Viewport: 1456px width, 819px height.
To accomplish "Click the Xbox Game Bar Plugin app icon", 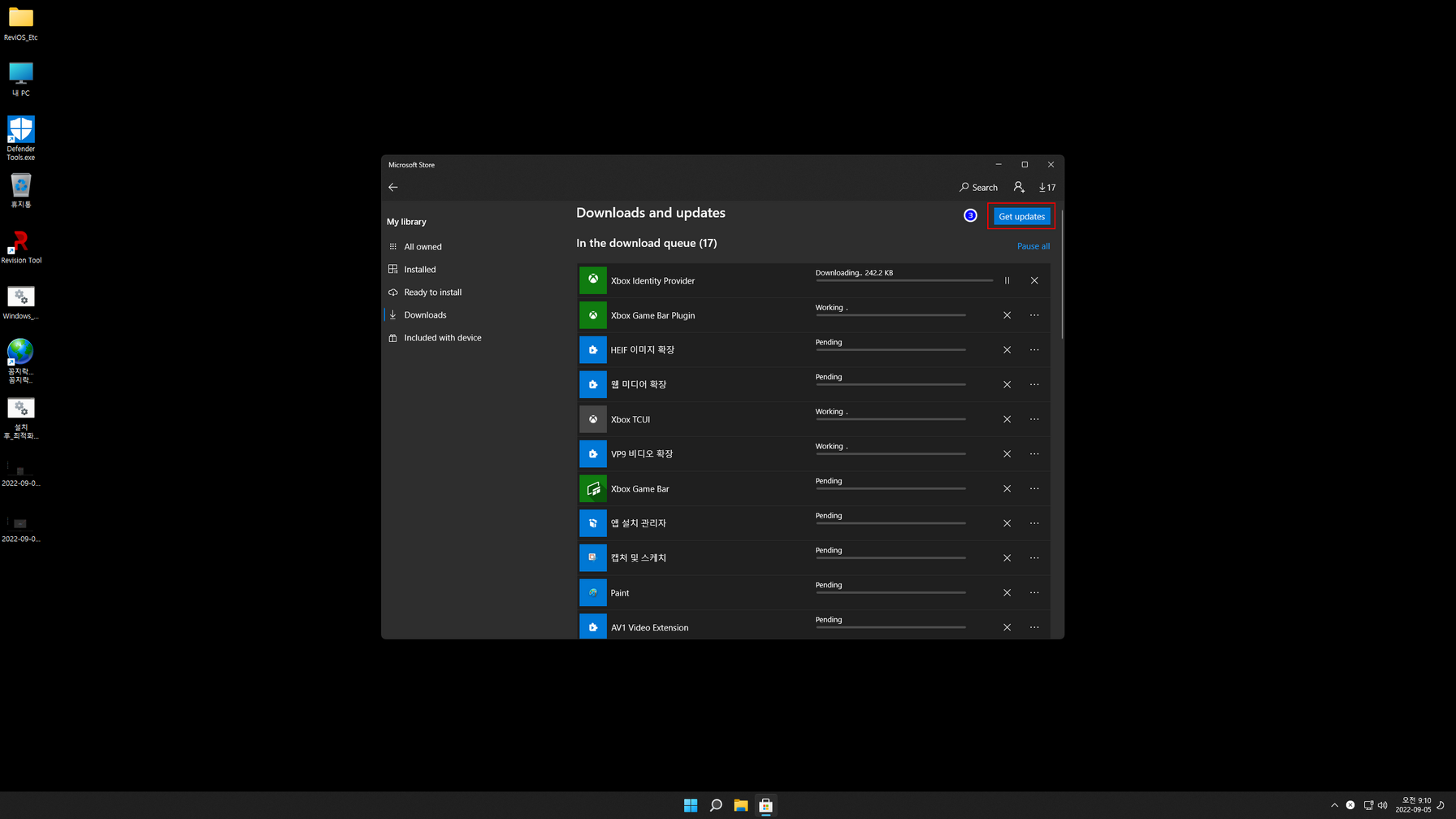I will pyautogui.click(x=593, y=315).
